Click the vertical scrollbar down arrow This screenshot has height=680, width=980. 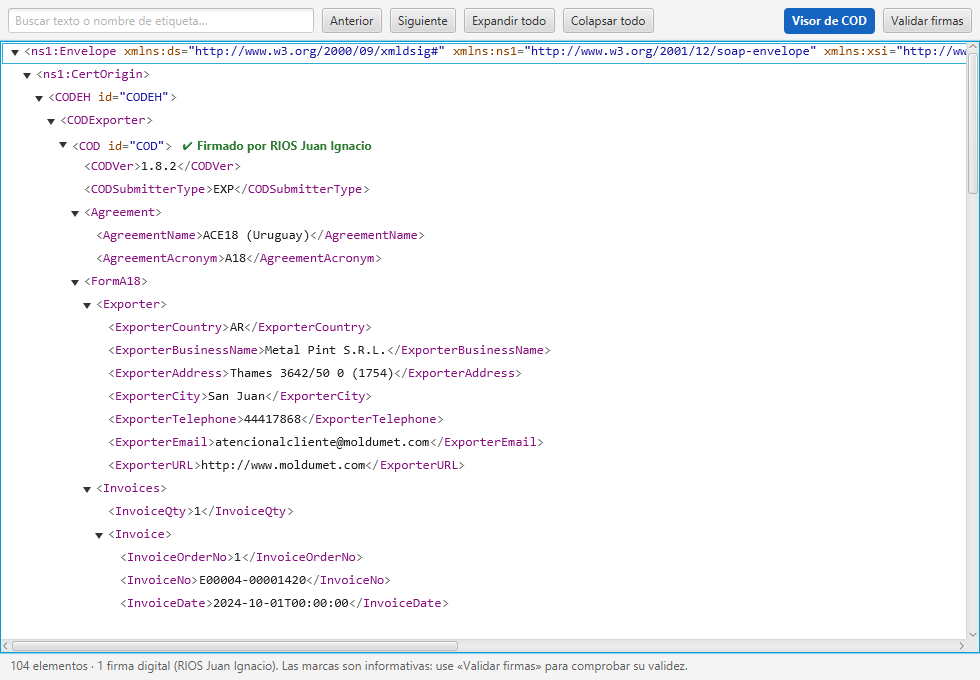pos(972,634)
